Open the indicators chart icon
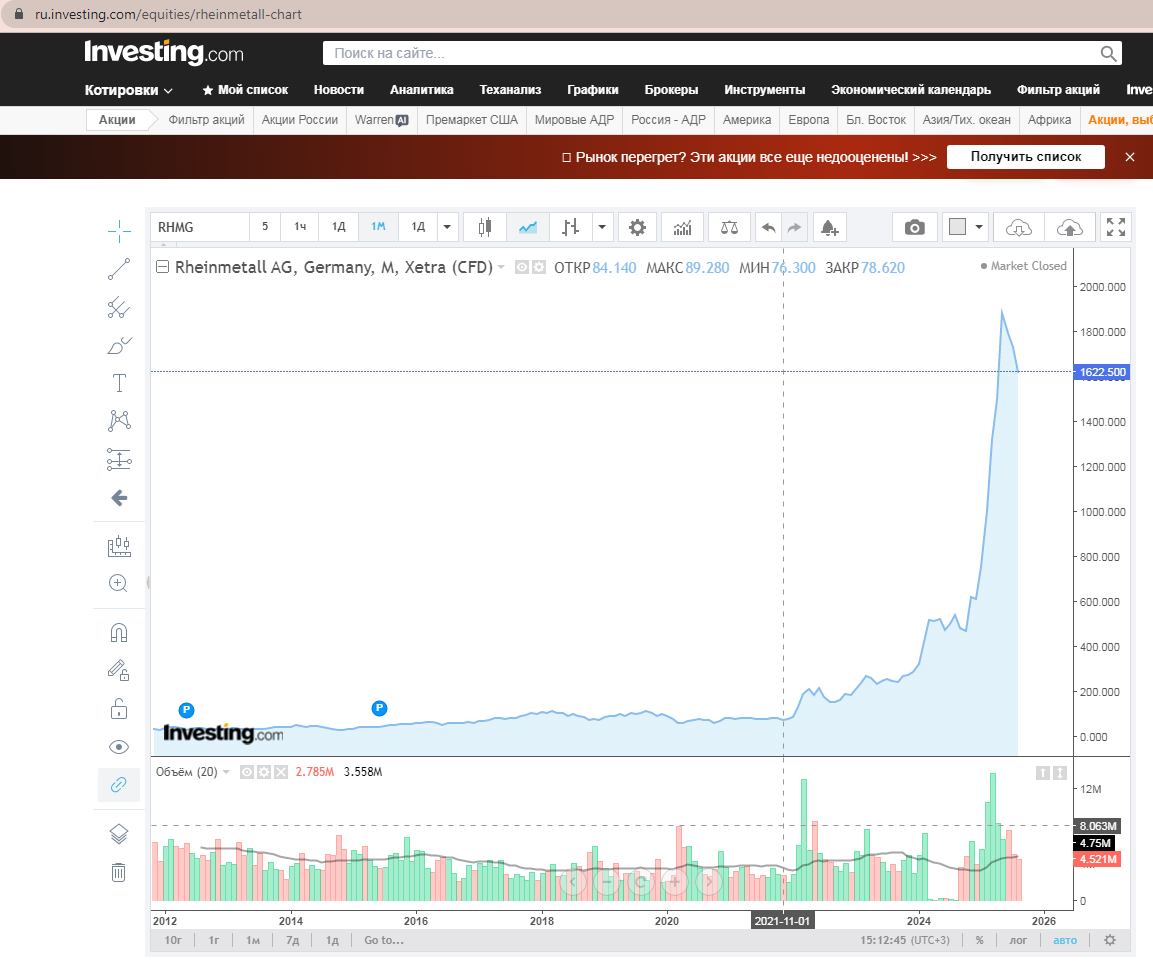The height and width of the screenshot is (964, 1153). 682,227
